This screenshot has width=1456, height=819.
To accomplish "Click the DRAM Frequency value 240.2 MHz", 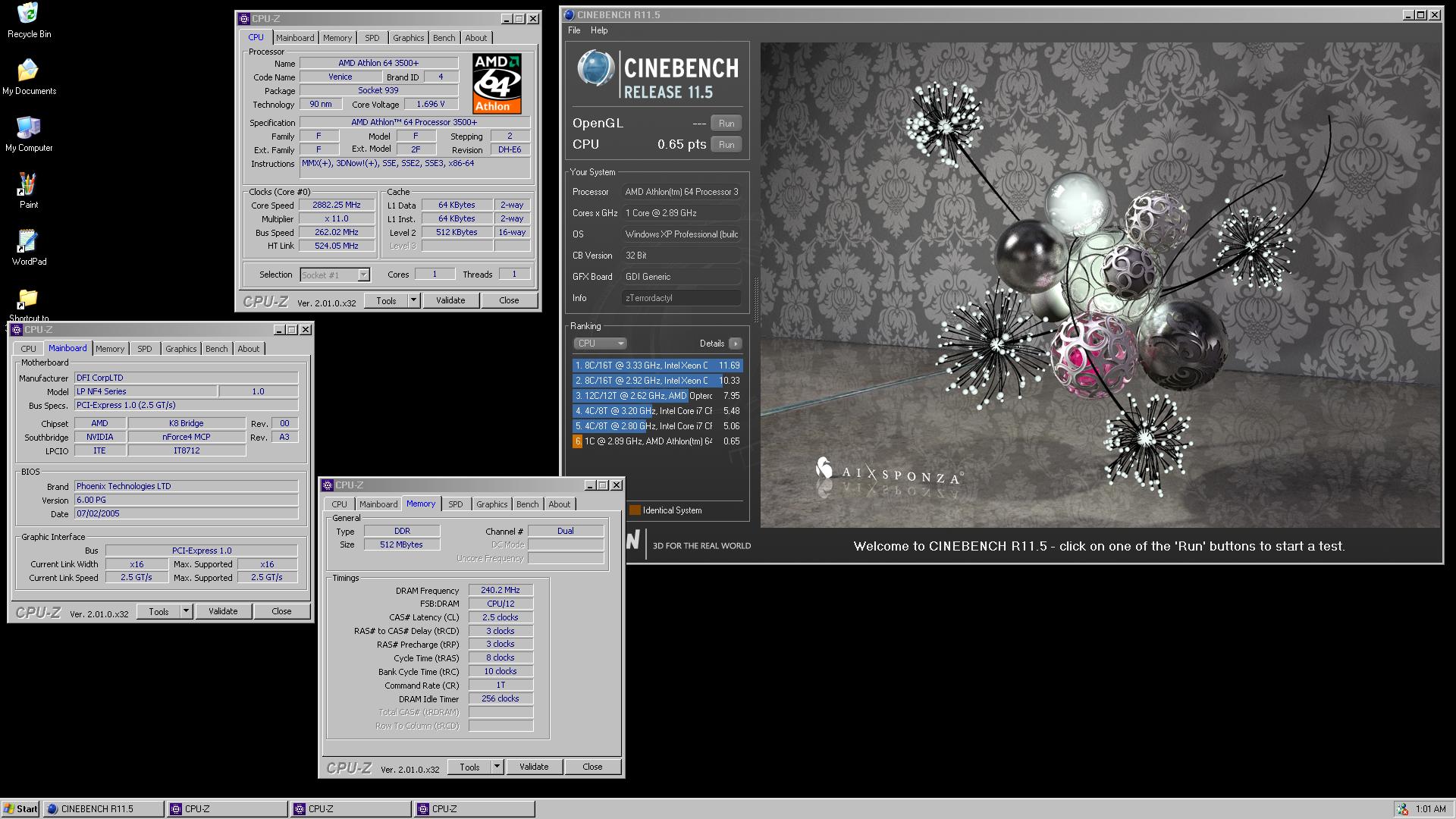I will tap(500, 590).
